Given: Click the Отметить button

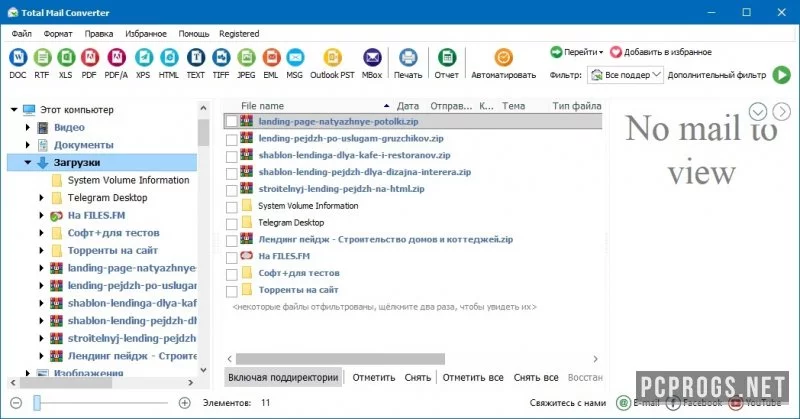Looking at the screenshot, I should (373, 378).
